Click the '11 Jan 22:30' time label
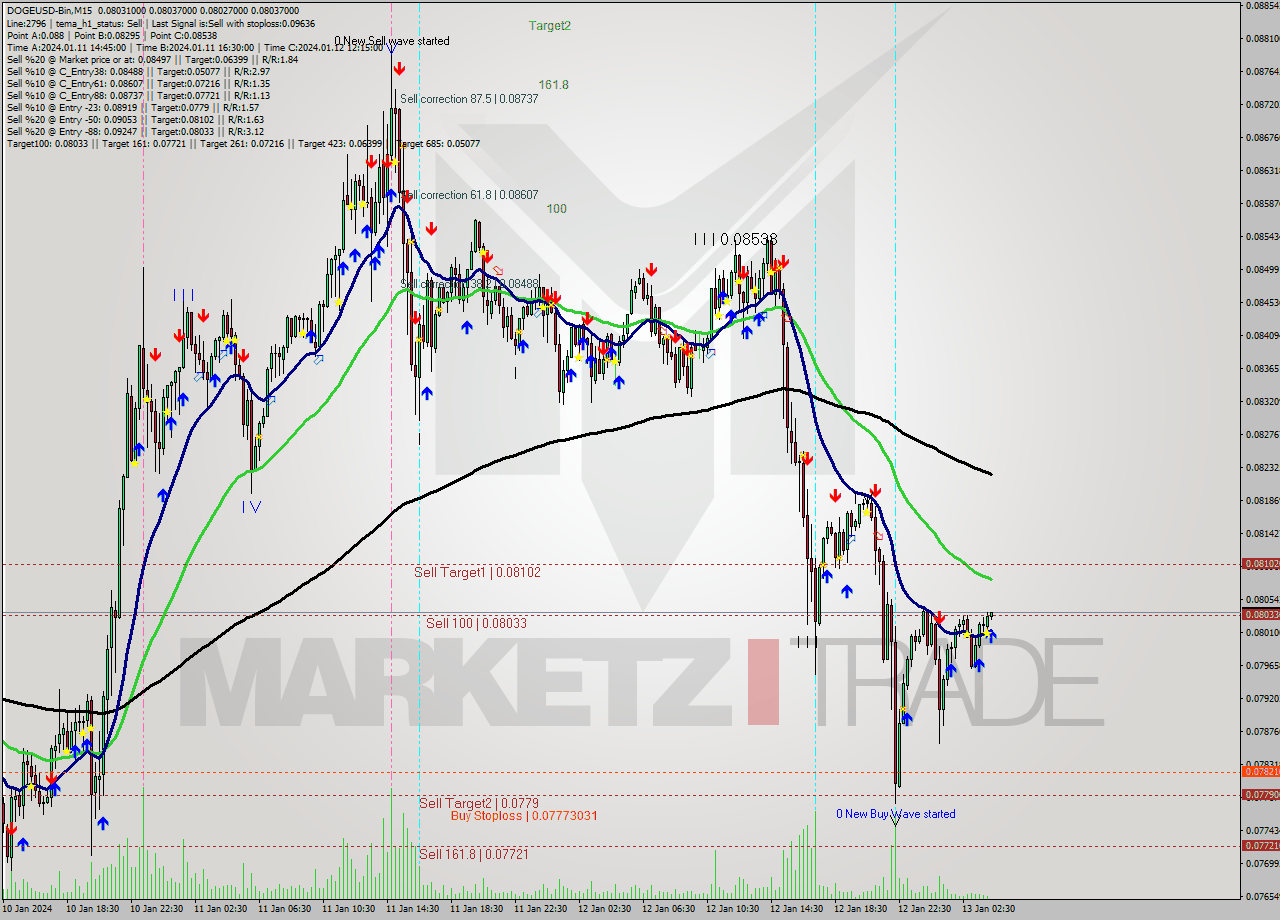This screenshot has height=920, width=1280. pos(540,909)
